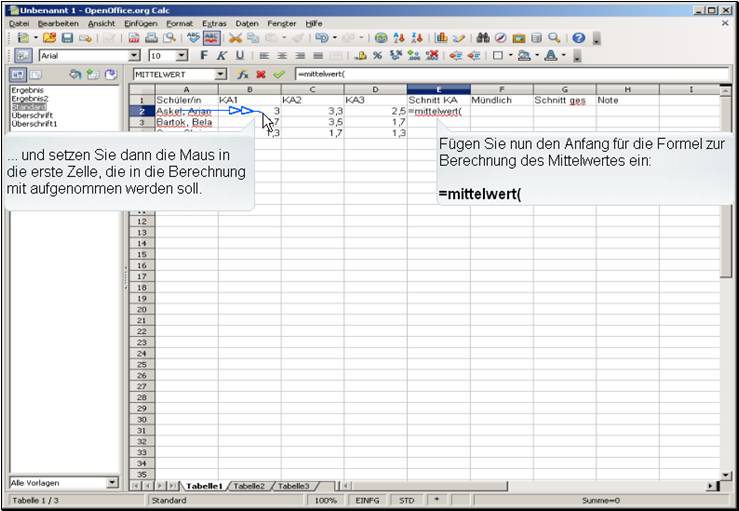Select Ergebnis style in the list
The height and width of the screenshot is (511, 739).
pyautogui.click(x=26, y=90)
